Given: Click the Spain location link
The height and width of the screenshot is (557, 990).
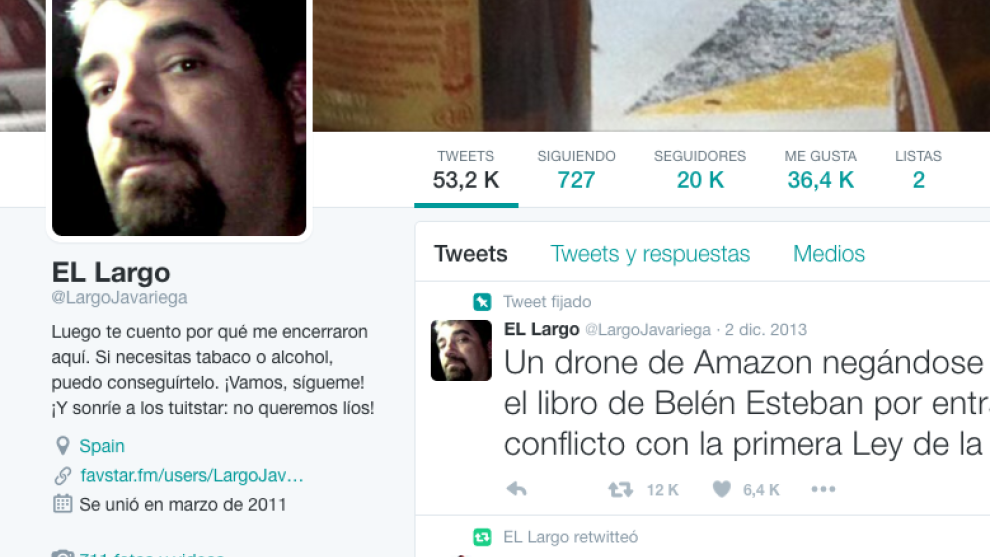Looking at the screenshot, I should [x=102, y=446].
